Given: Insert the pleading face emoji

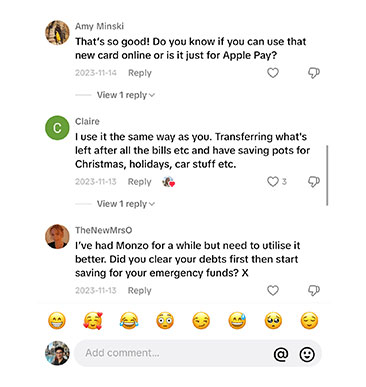Looking at the screenshot, I should (273, 321).
